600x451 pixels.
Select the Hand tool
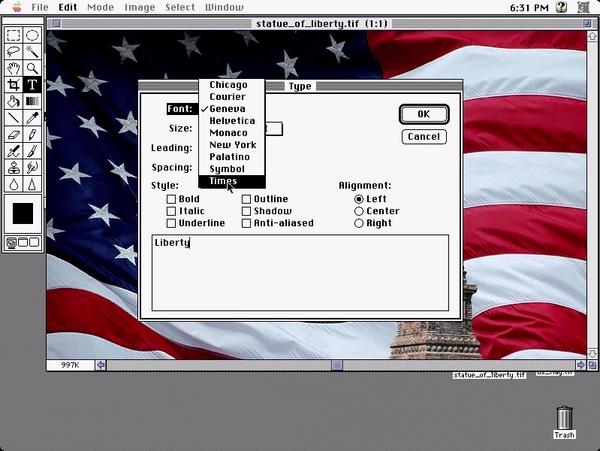pos(14,68)
